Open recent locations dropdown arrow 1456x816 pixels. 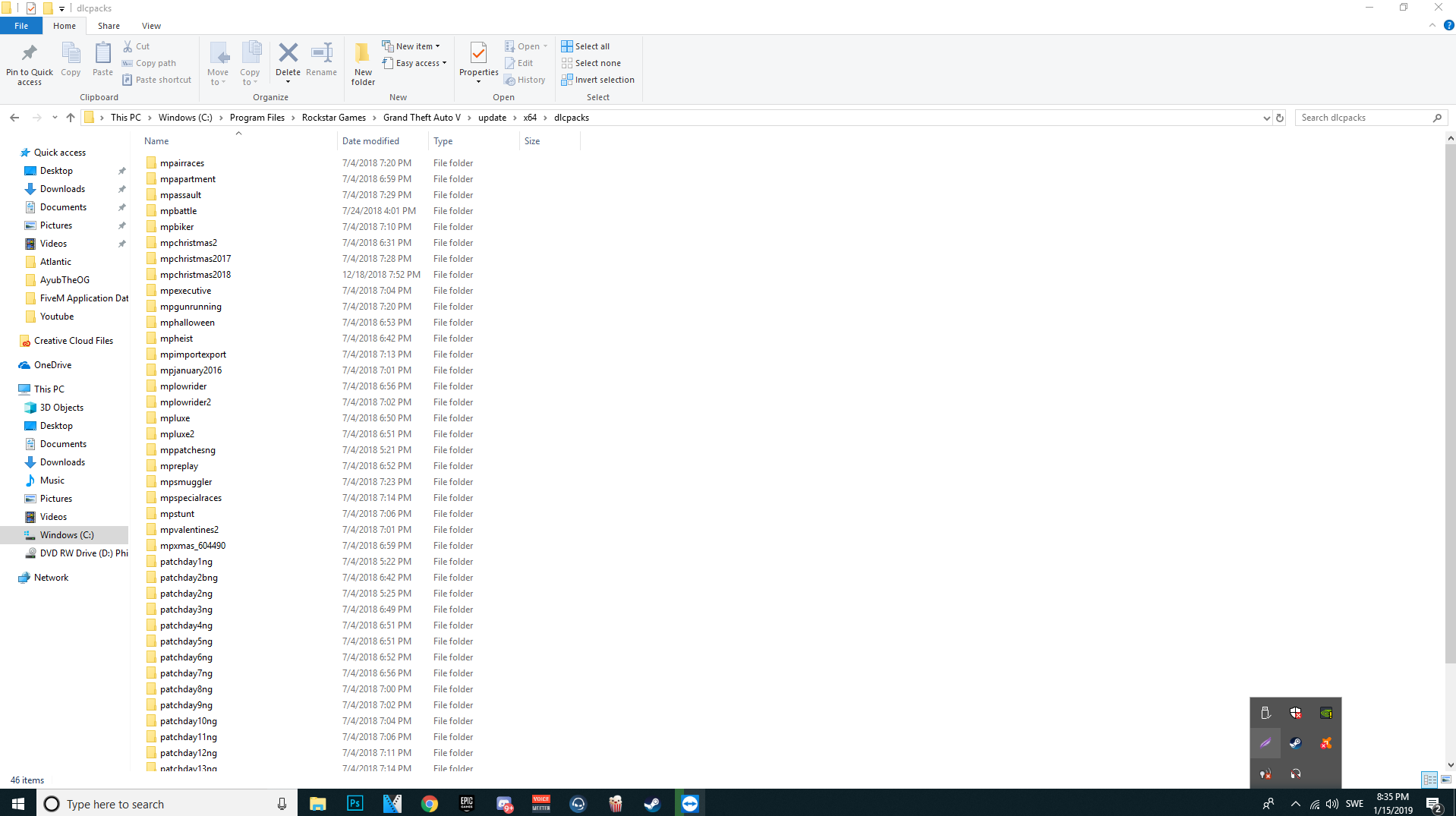pos(55,118)
